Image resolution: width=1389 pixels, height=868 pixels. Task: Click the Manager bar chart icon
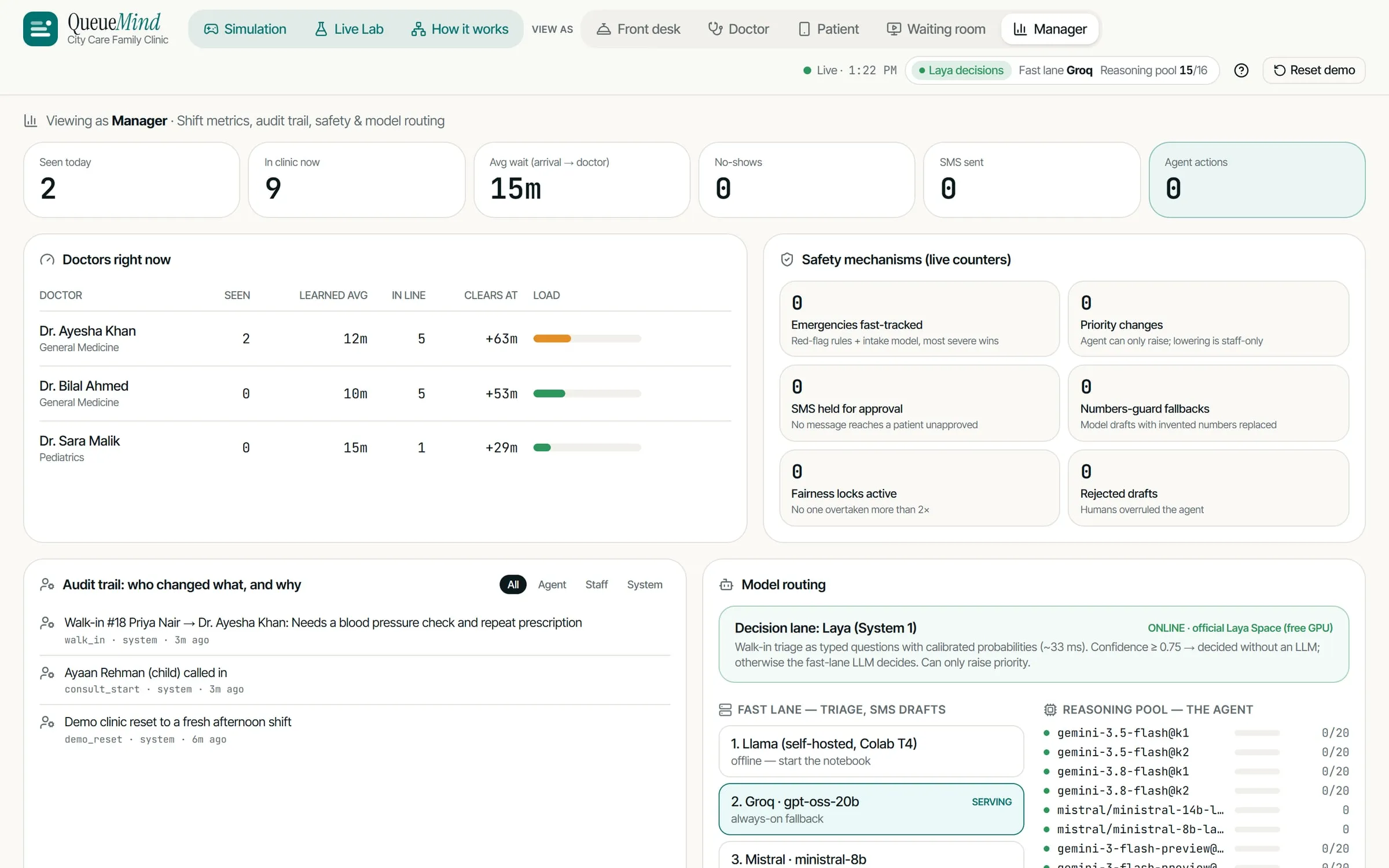[x=1020, y=29]
